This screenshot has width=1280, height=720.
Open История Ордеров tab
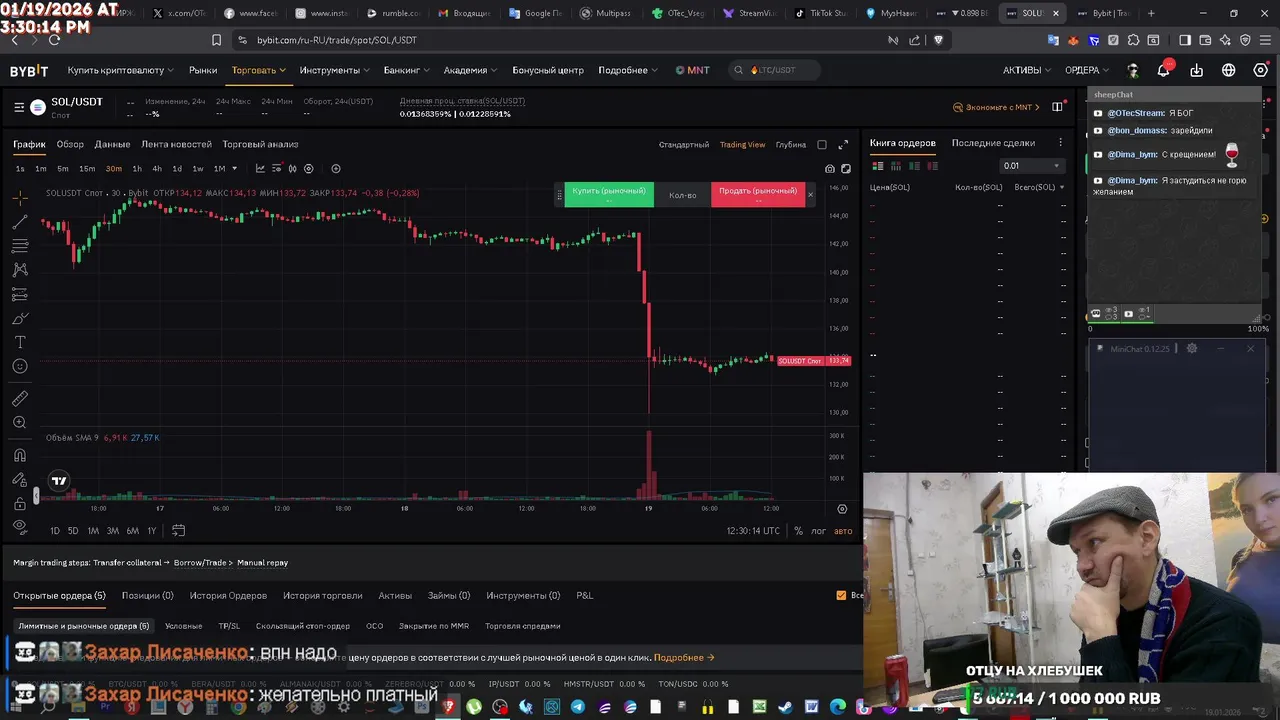[228, 595]
